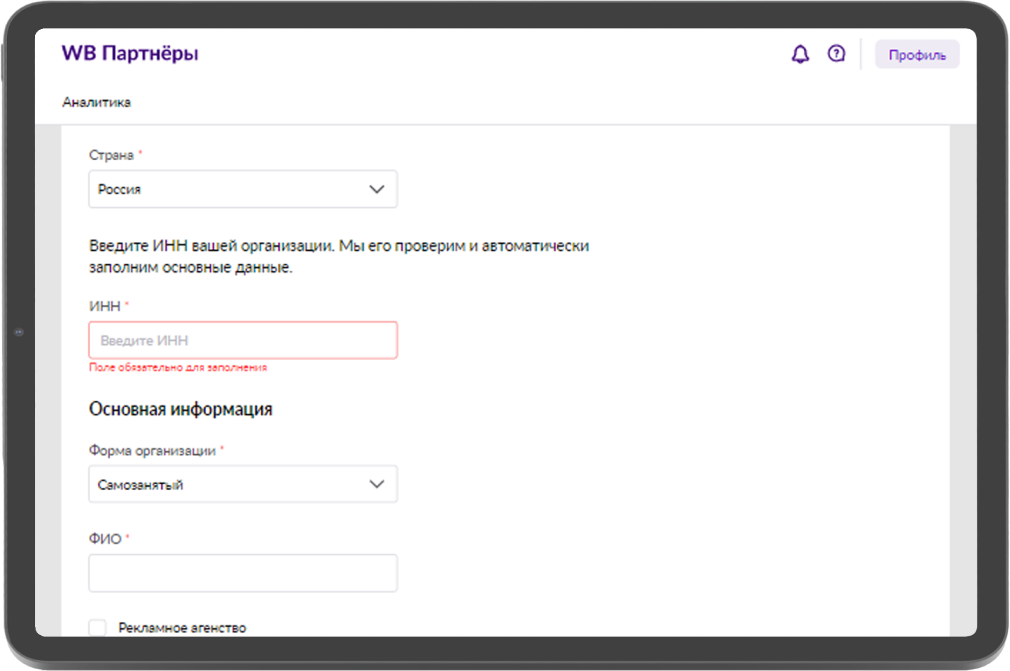Click the chevron arrow in Форма организации field

tap(376, 484)
